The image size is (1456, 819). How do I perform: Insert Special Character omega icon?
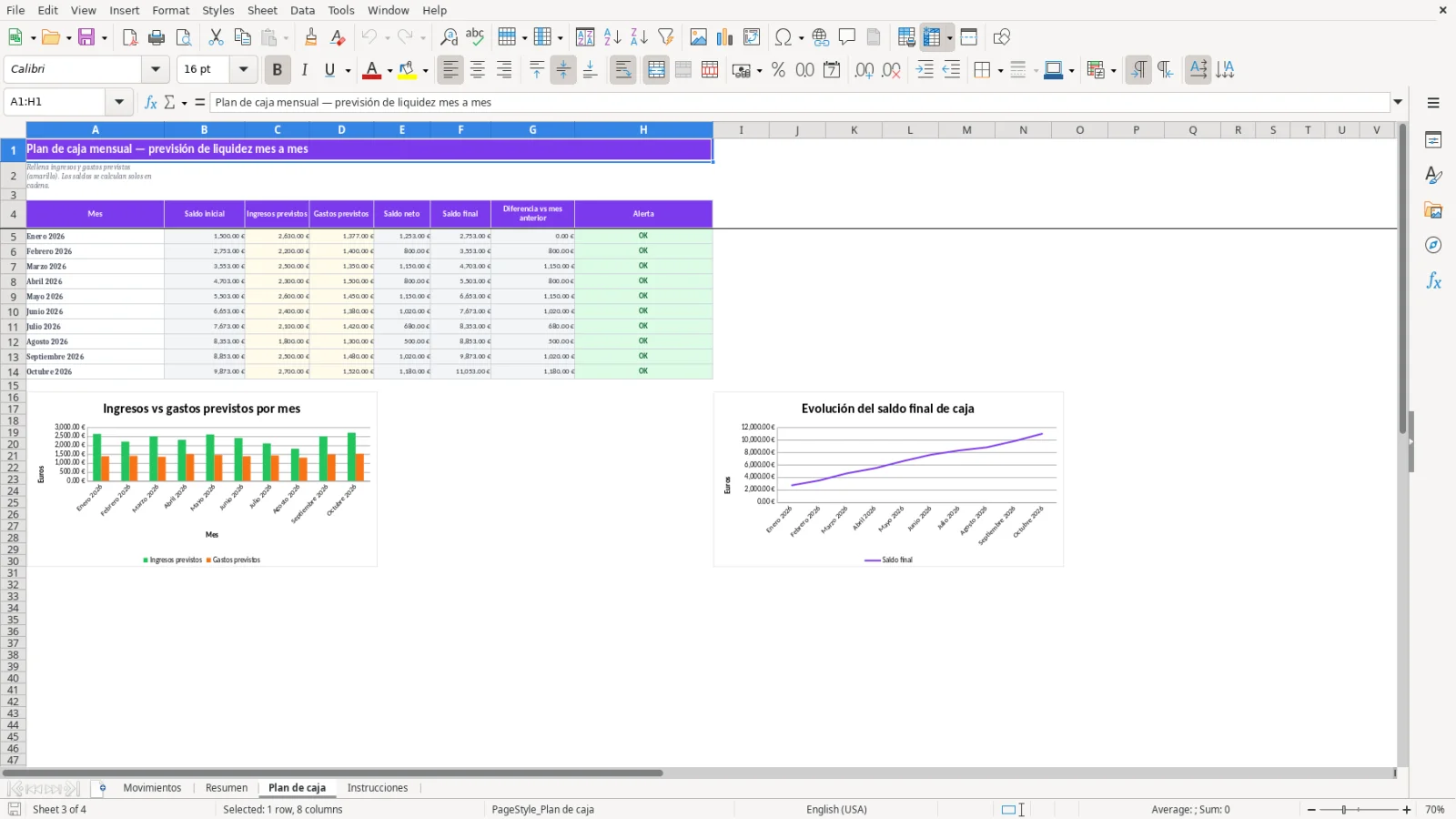coord(783,37)
